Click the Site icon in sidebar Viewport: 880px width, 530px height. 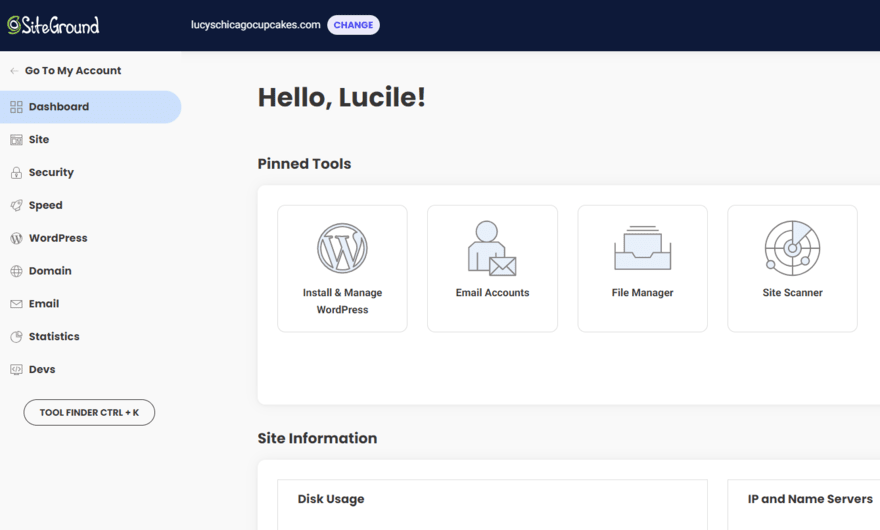point(16,140)
